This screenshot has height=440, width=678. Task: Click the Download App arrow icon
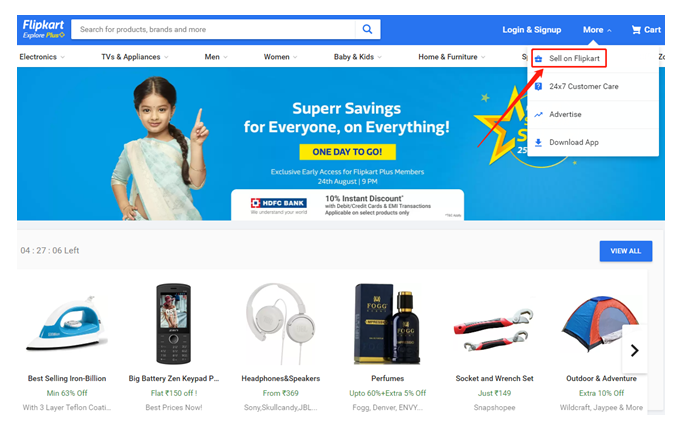538,142
